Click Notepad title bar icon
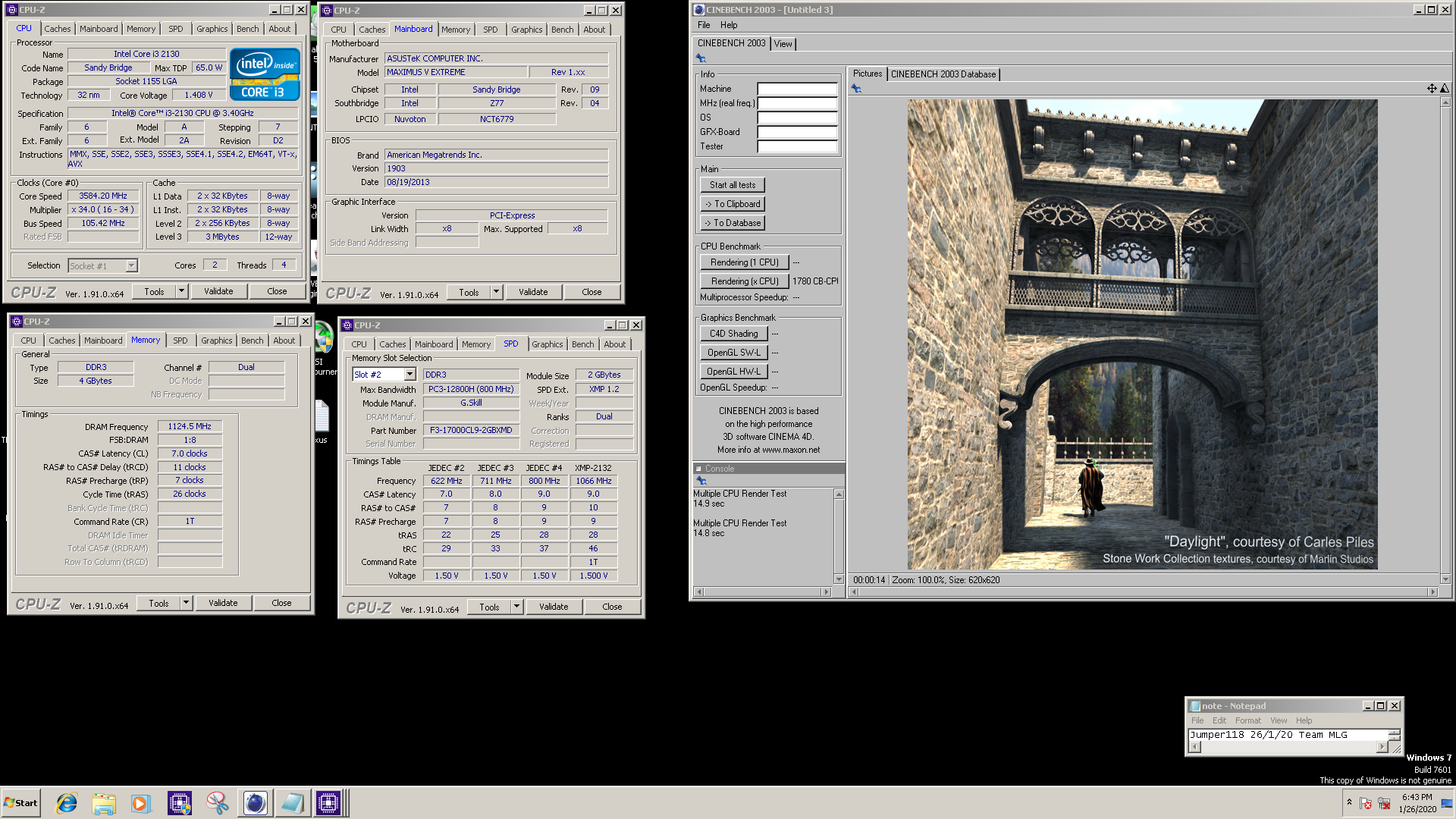This screenshot has width=1456, height=819. click(1195, 706)
